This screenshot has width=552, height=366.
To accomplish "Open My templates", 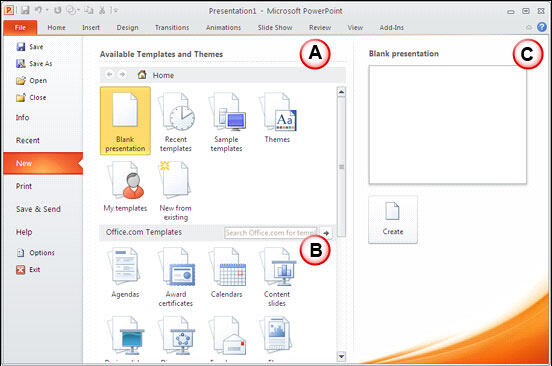I will click(x=125, y=187).
